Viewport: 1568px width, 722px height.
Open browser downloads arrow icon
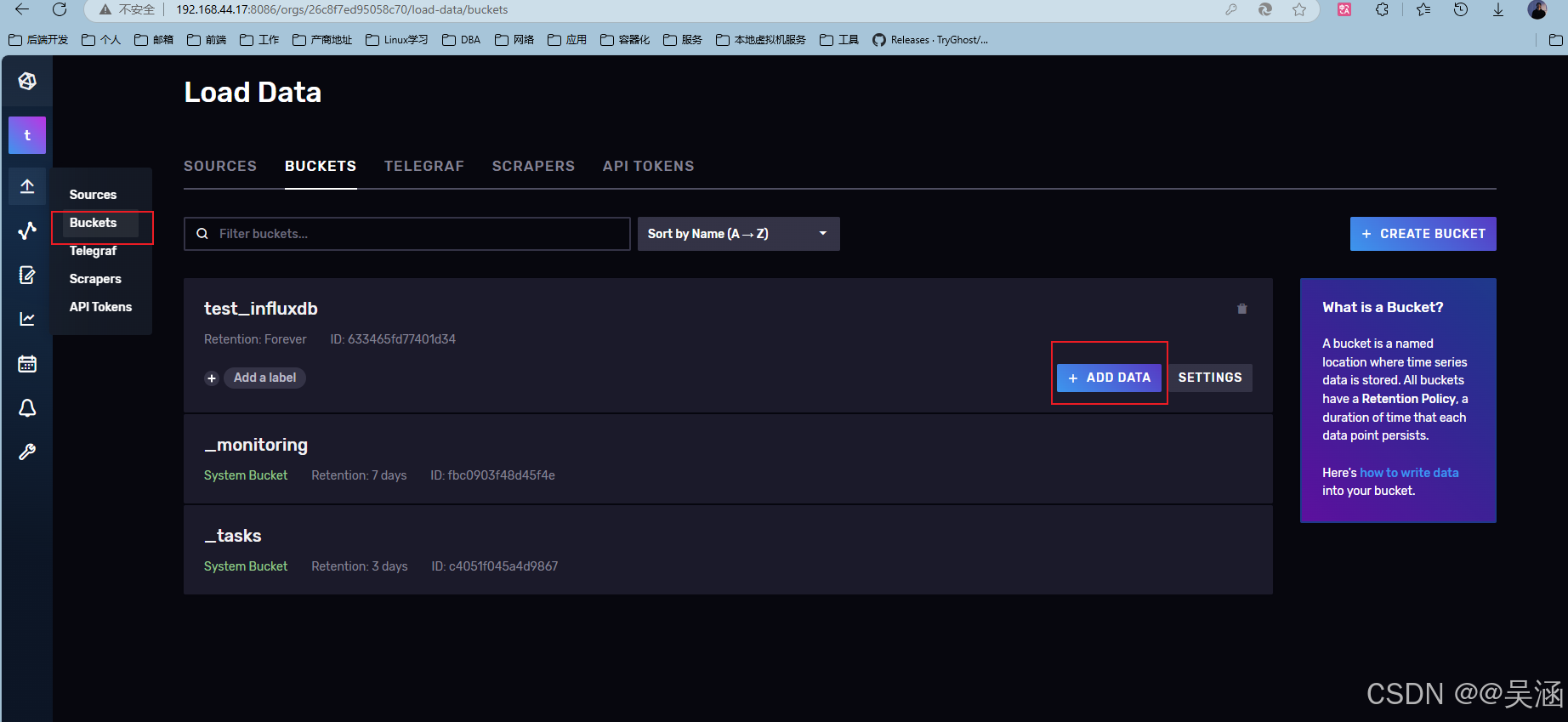click(x=1498, y=9)
